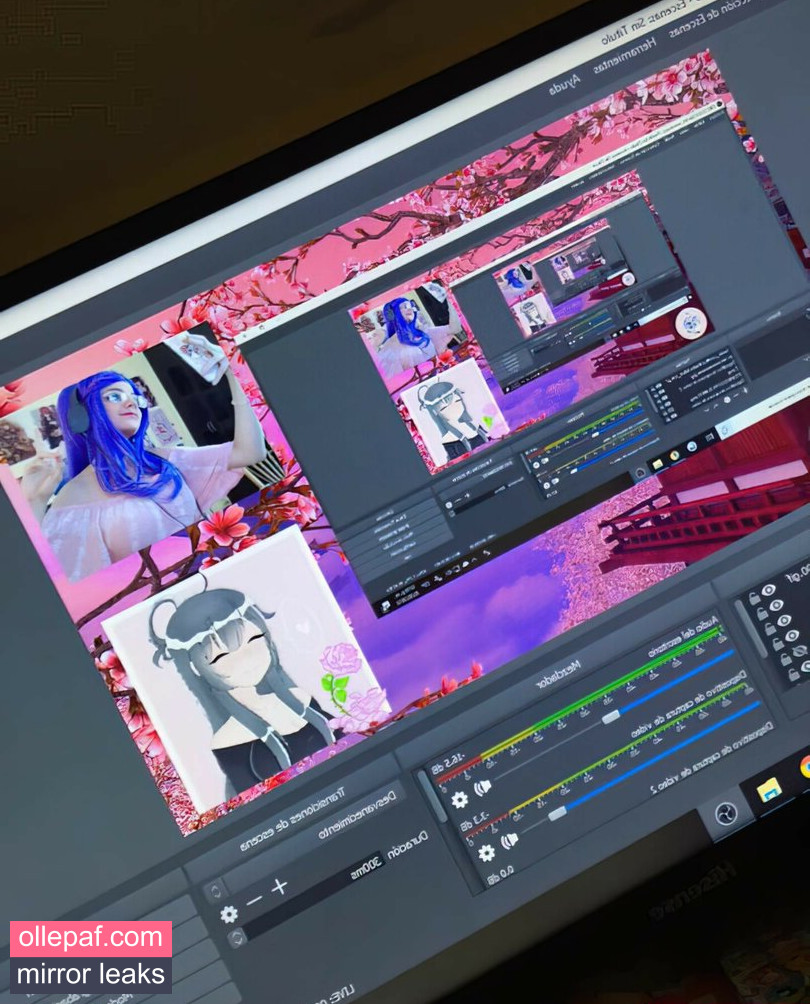Click the Audio del escritorio volume slider handle
Screen dimensions: 810x1004
point(611,716)
